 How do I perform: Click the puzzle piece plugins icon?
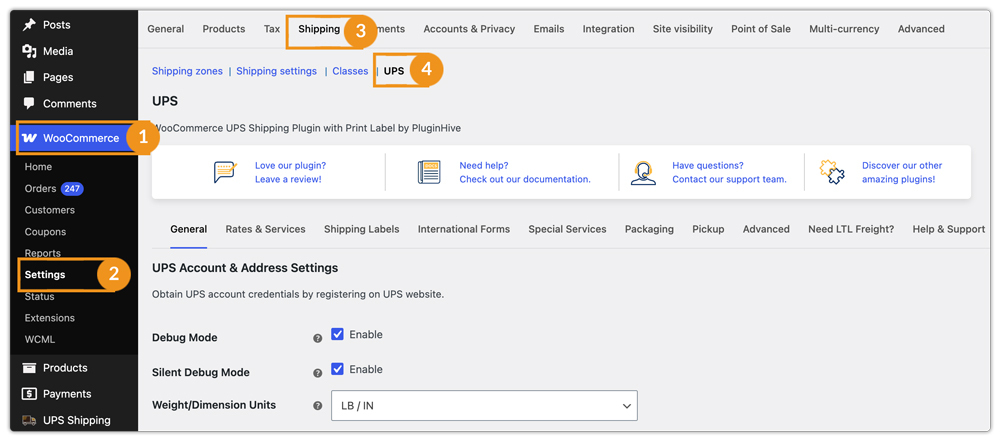pos(832,172)
